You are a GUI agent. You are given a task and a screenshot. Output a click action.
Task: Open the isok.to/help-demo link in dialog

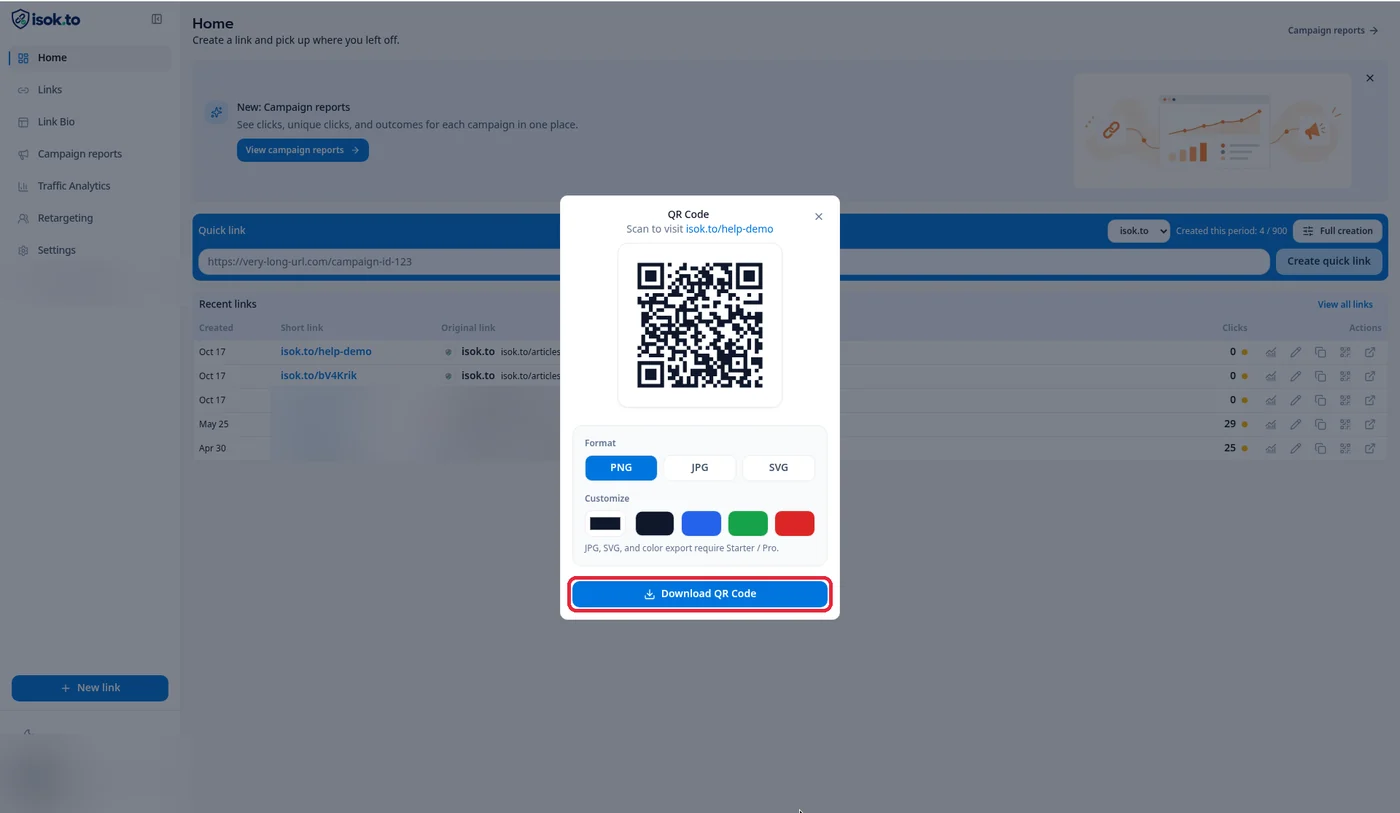click(x=729, y=229)
